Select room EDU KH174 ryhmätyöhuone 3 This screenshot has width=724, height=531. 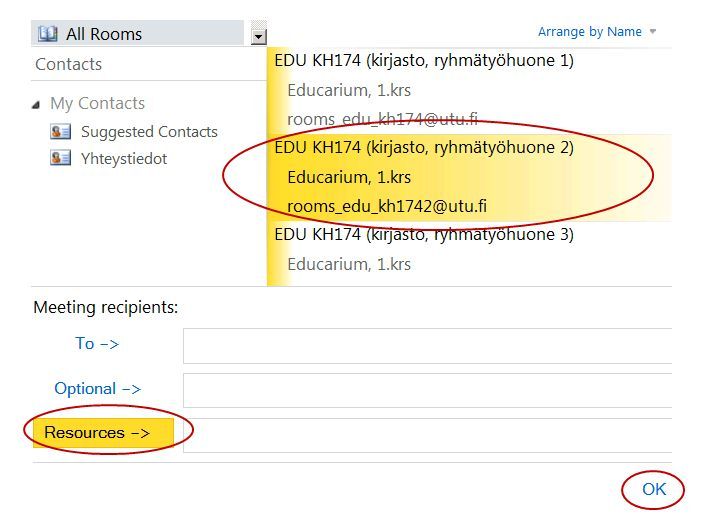point(424,235)
